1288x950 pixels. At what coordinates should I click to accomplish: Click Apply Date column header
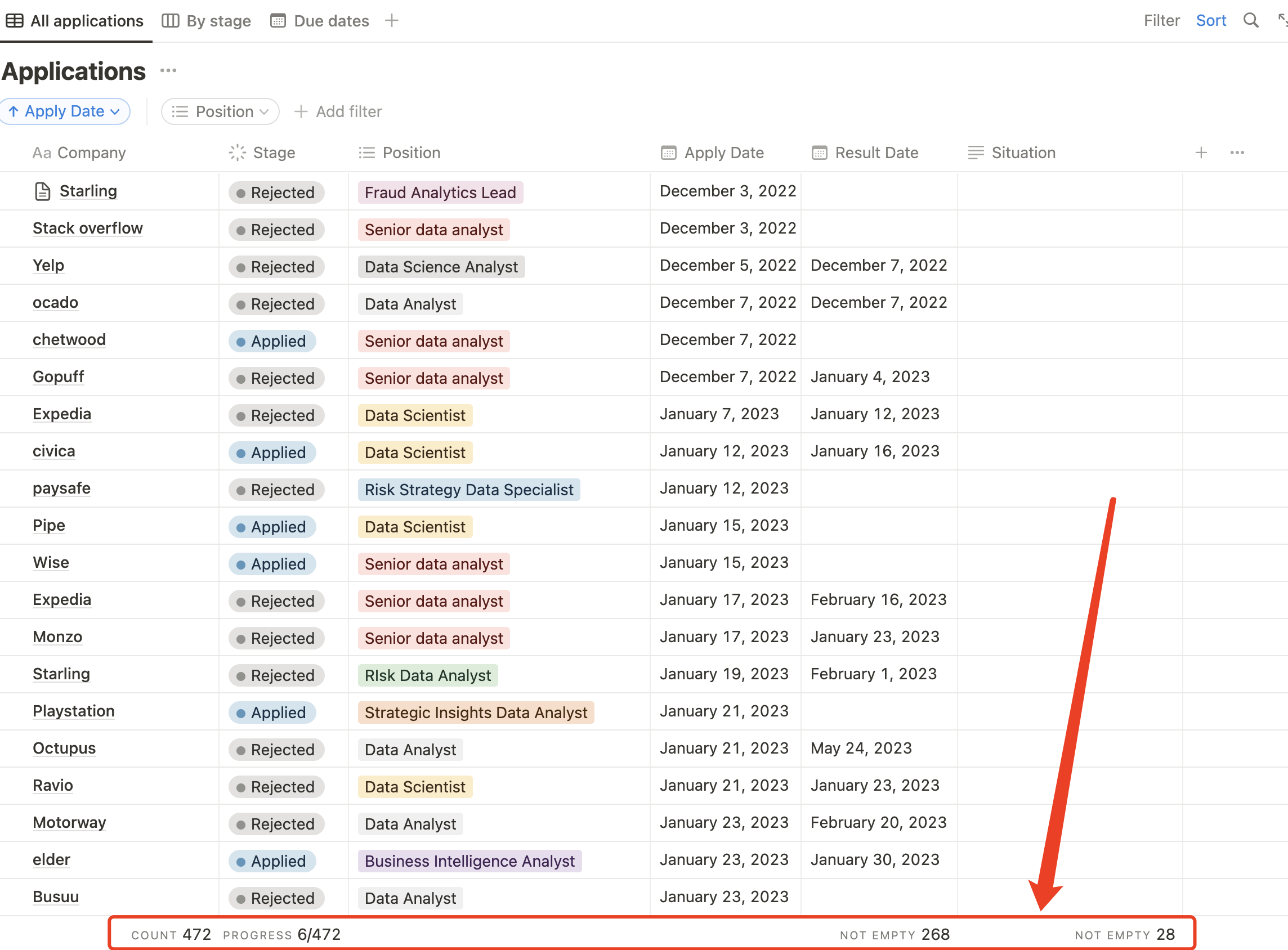[x=712, y=153]
